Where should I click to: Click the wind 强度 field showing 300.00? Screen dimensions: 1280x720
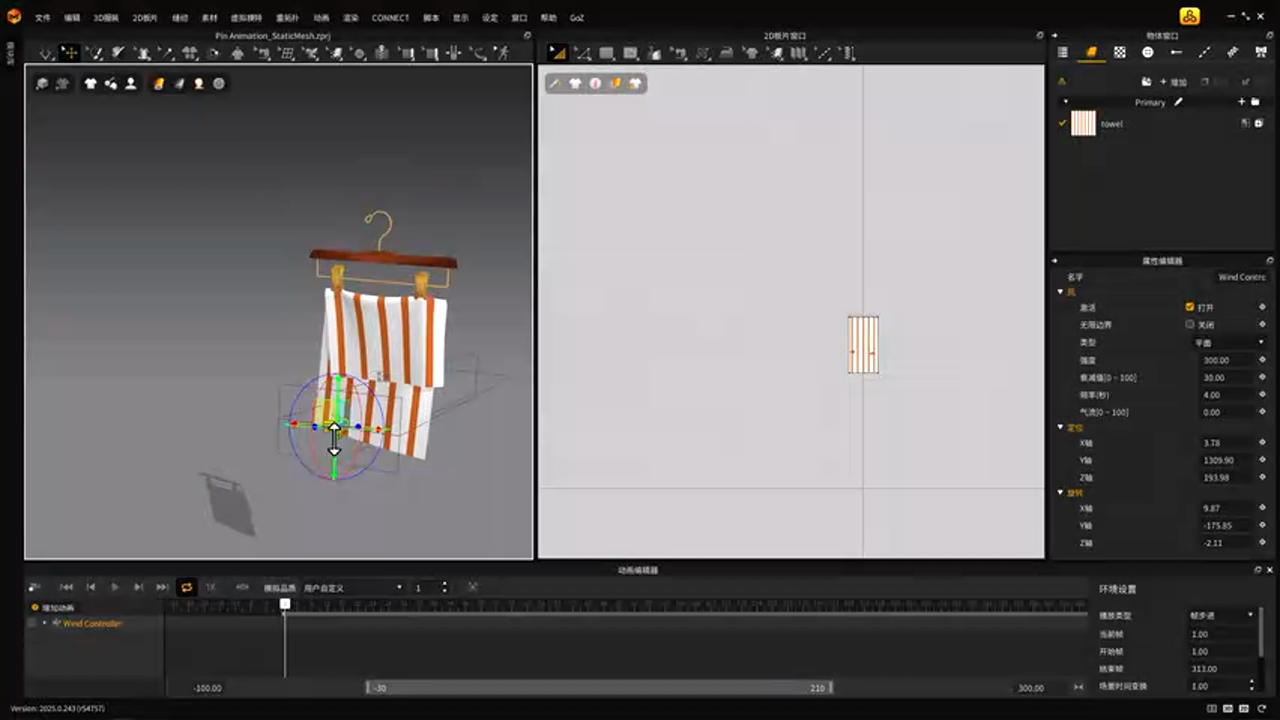coord(1227,360)
